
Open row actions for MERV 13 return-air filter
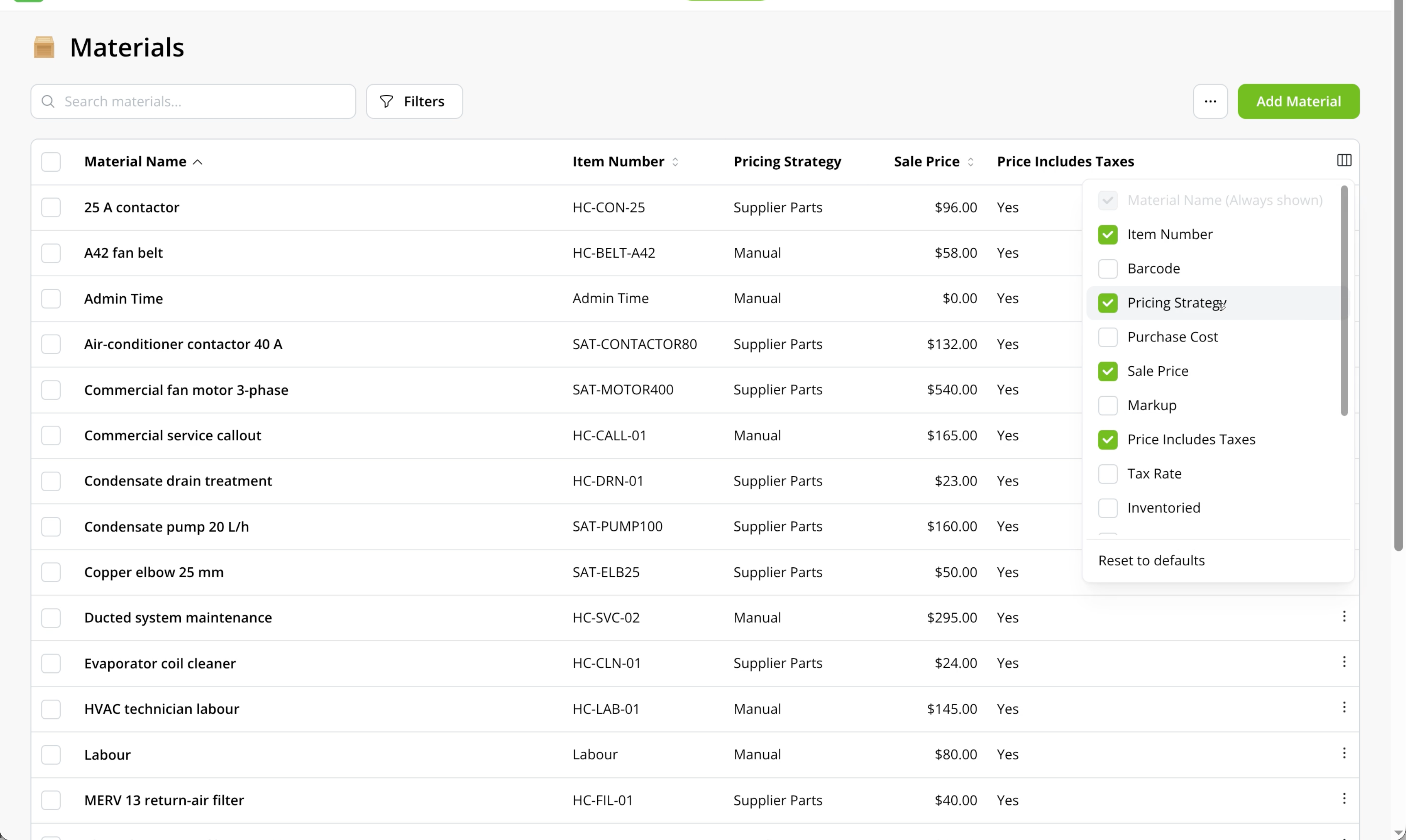pyautogui.click(x=1344, y=798)
